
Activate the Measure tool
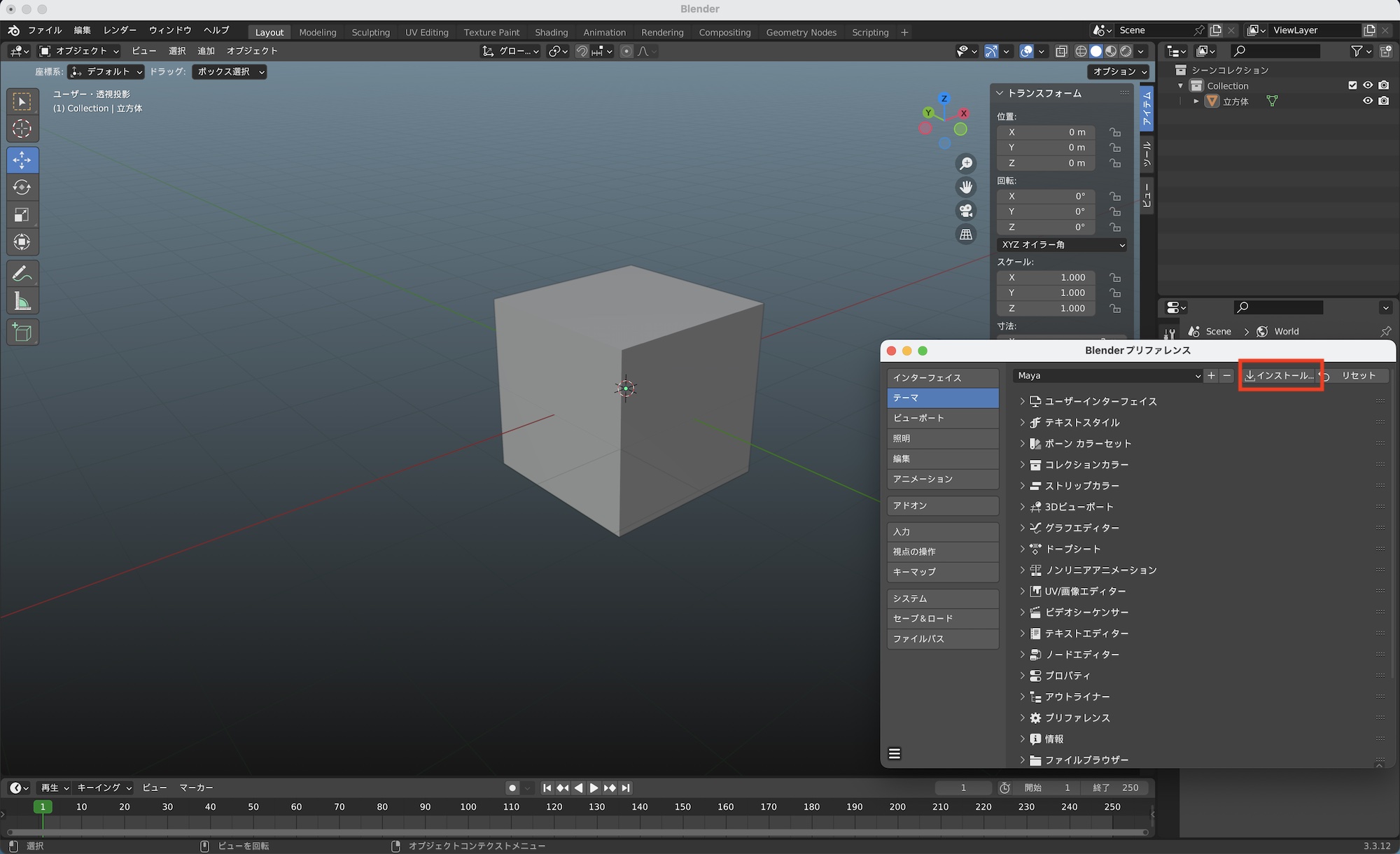pyautogui.click(x=22, y=302)
